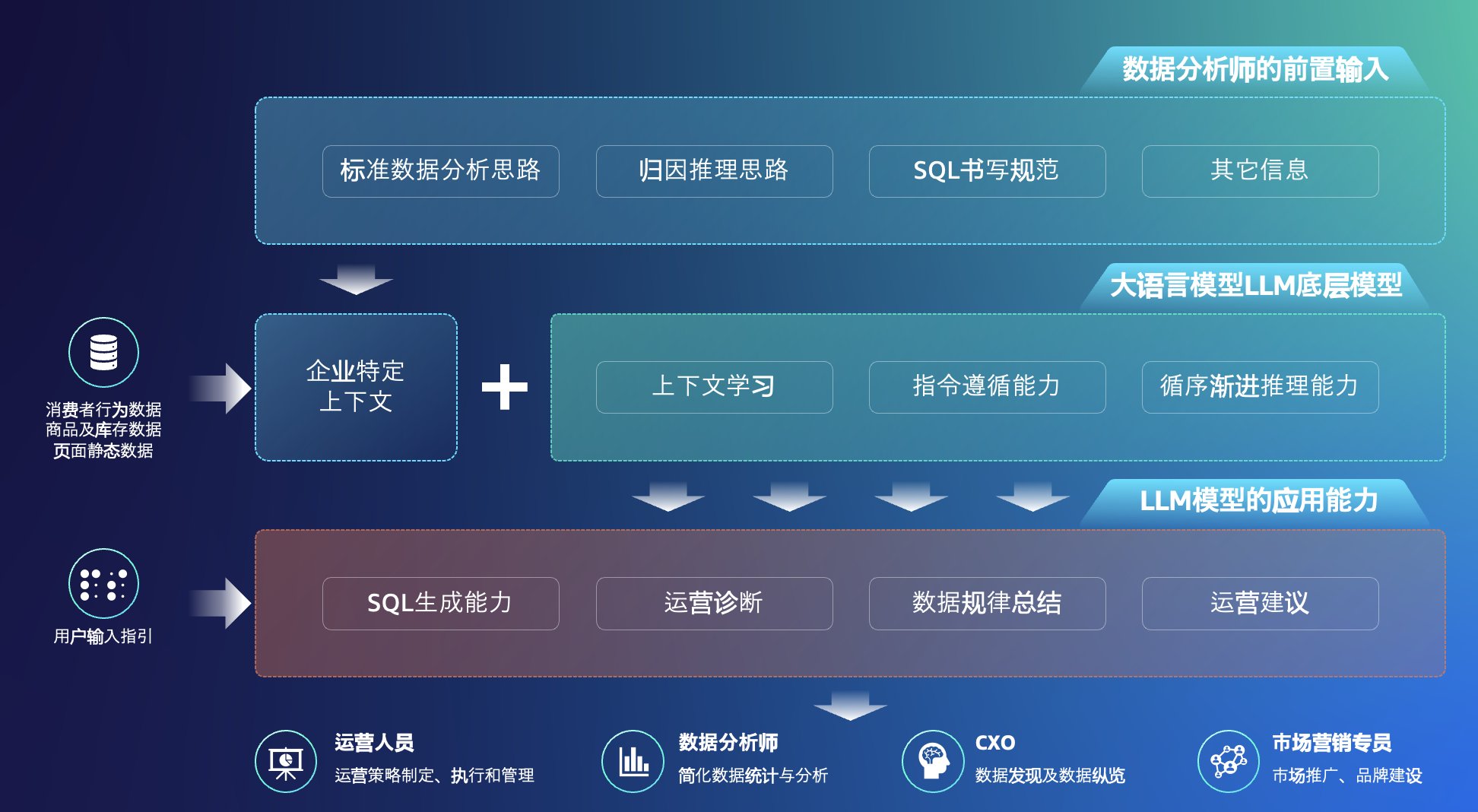Click the arrow pointing to 企业特定上下文
This screenshot has height=812, width=1478.
(220, 388)
